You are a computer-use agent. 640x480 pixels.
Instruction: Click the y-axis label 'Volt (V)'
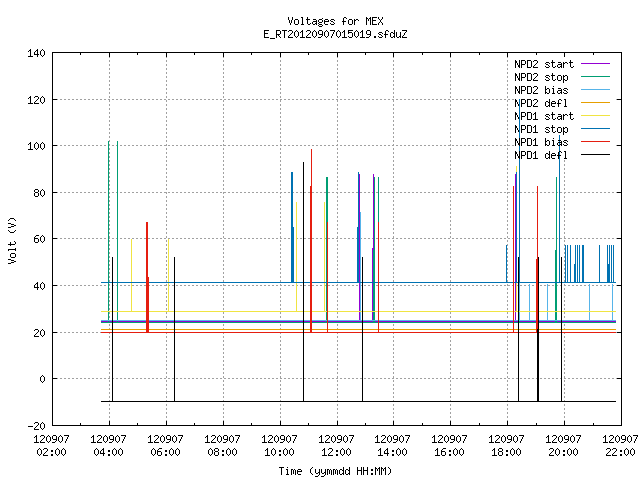tap(13, 240)
